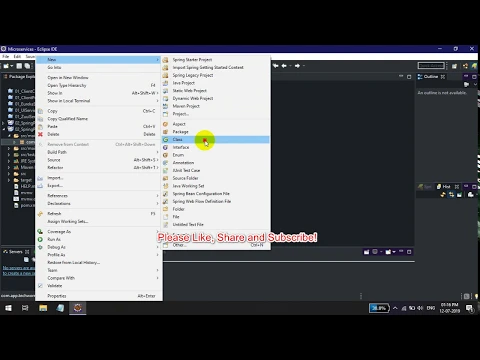Expand the Source submenu

99,160
